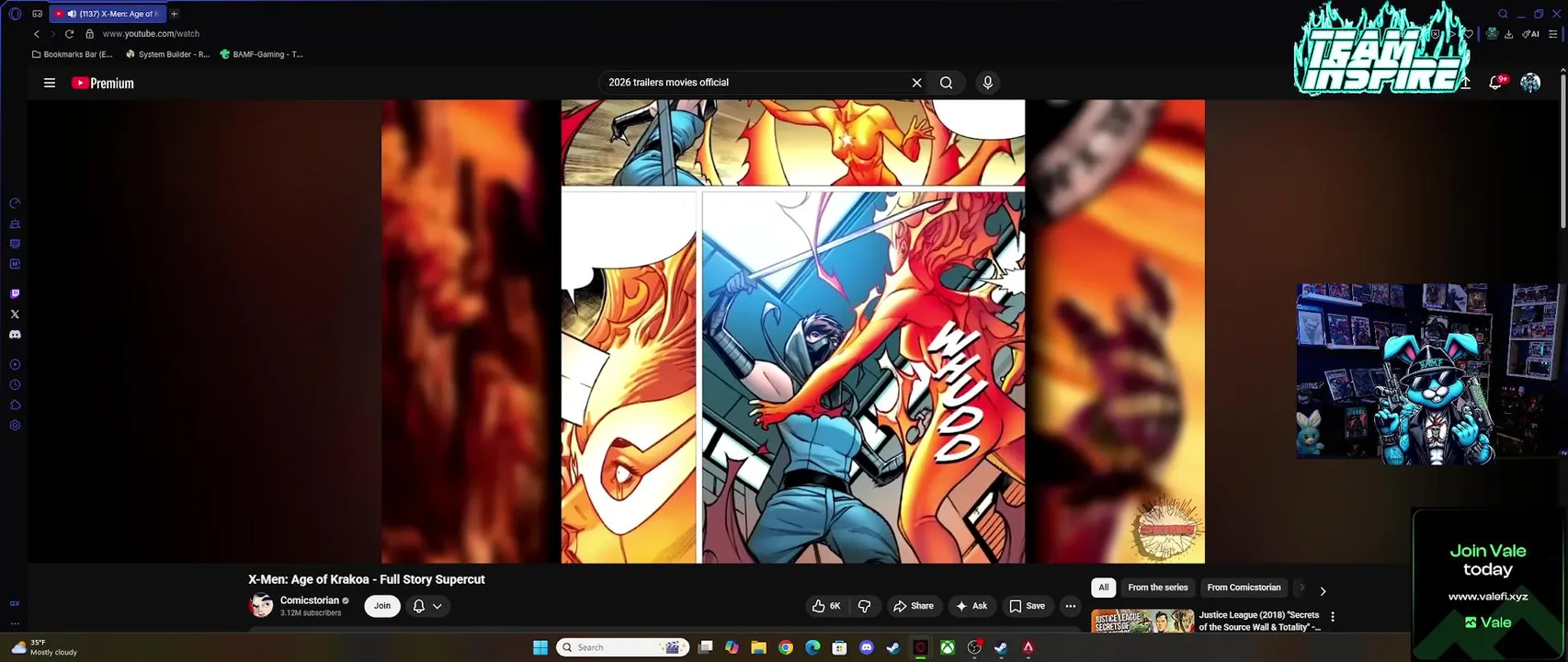Go to YouTube Premium home logo

(103, 83)
